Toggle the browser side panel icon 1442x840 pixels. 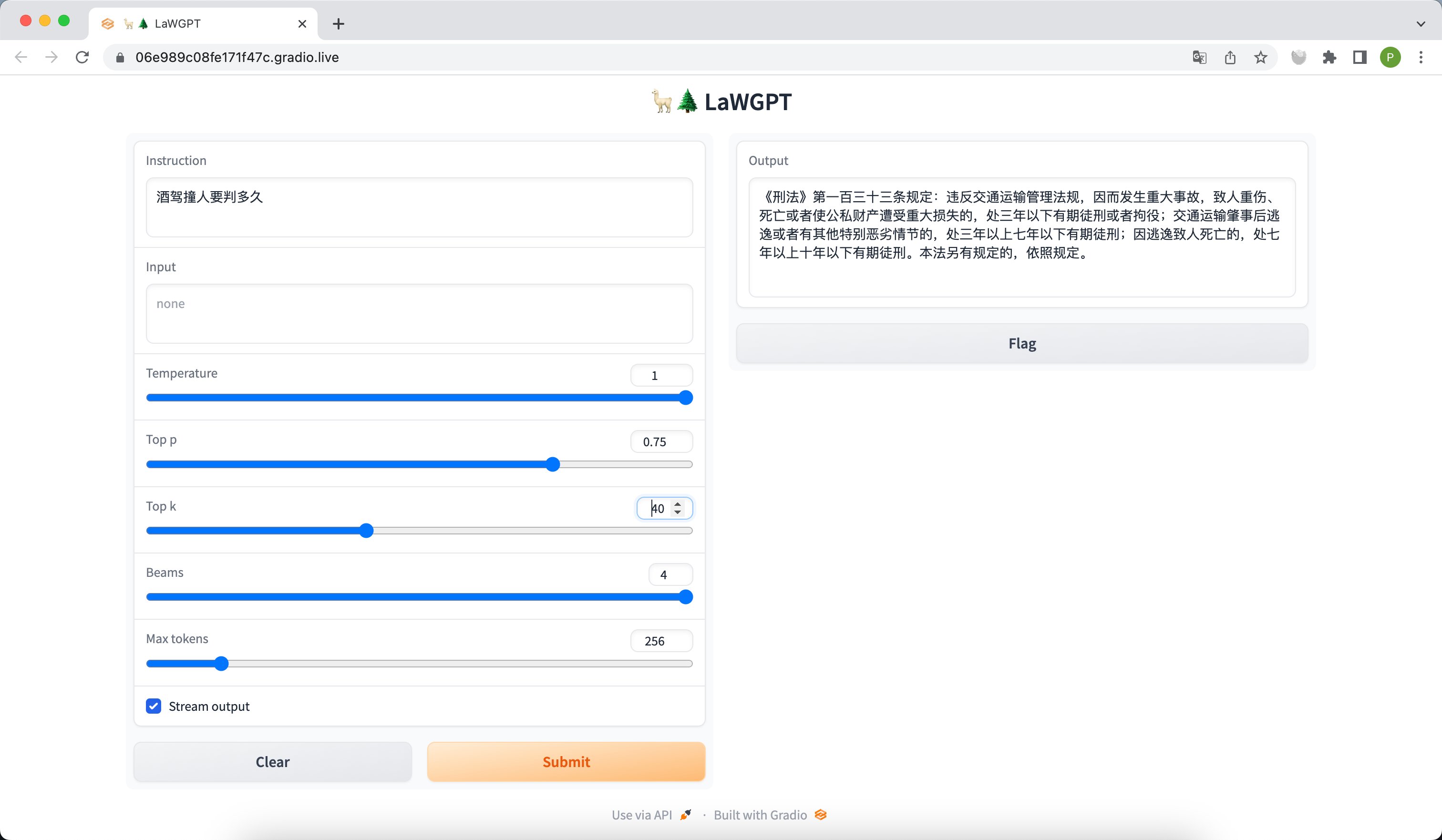[1360, 57]
